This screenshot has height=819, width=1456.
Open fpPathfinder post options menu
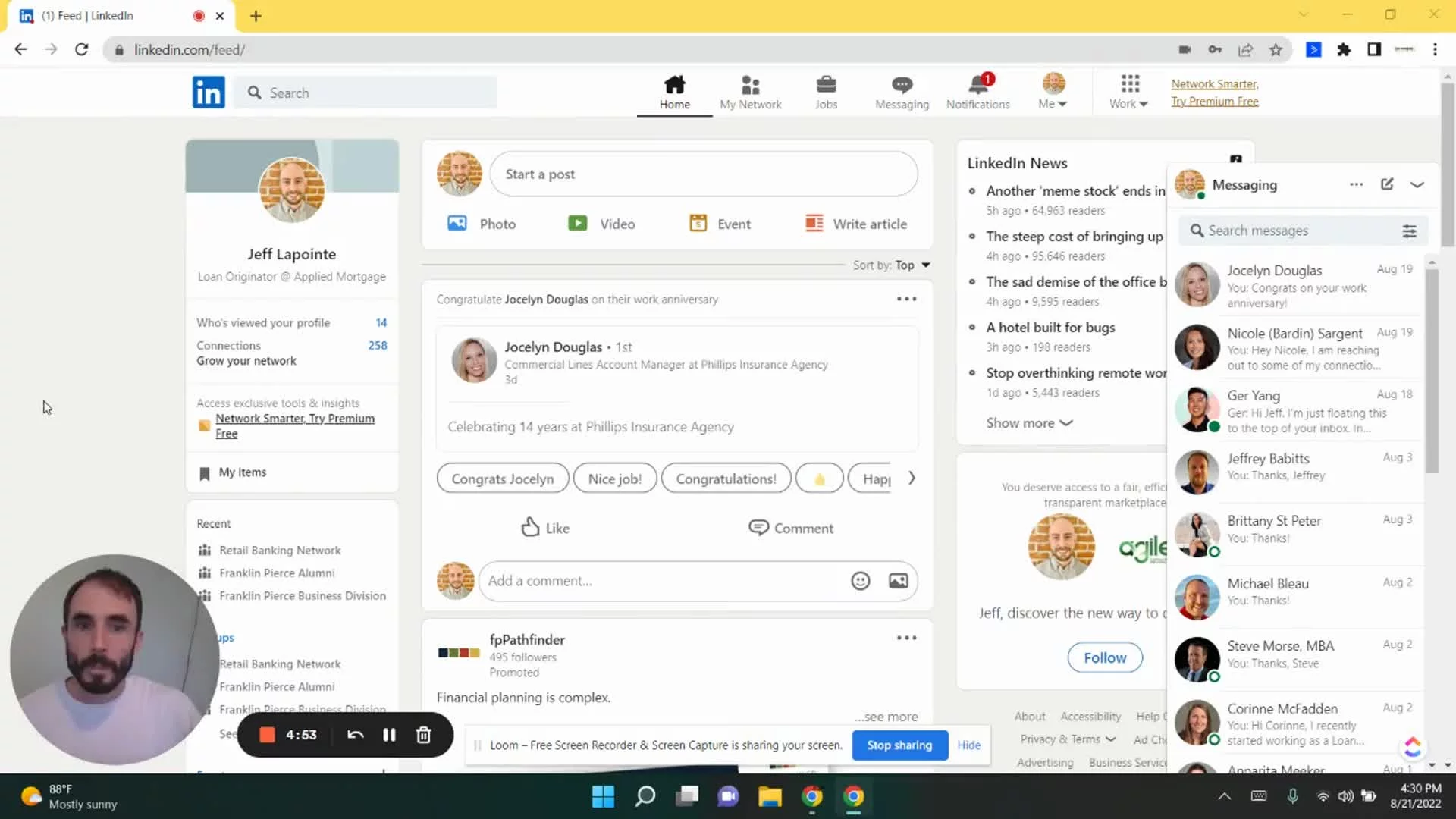pyautogui.click(x=907, y=638)
